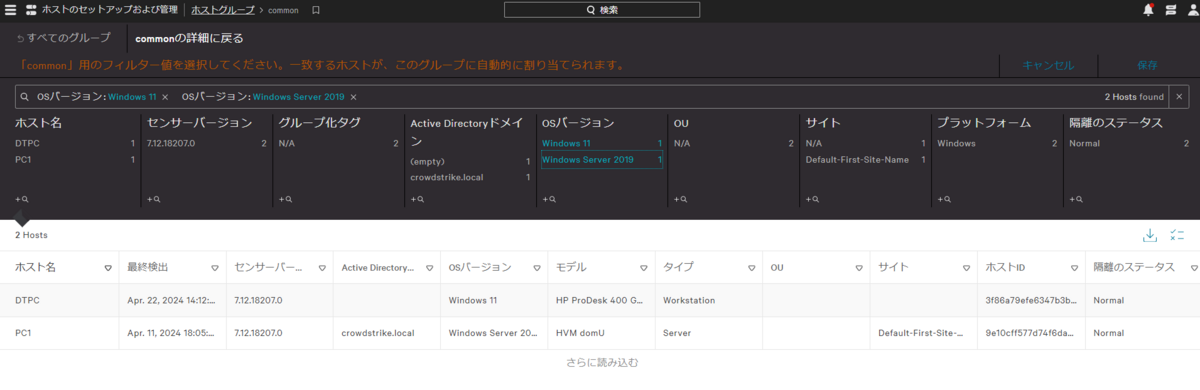Click the host setup module icon beside the title

coord(32,9)
